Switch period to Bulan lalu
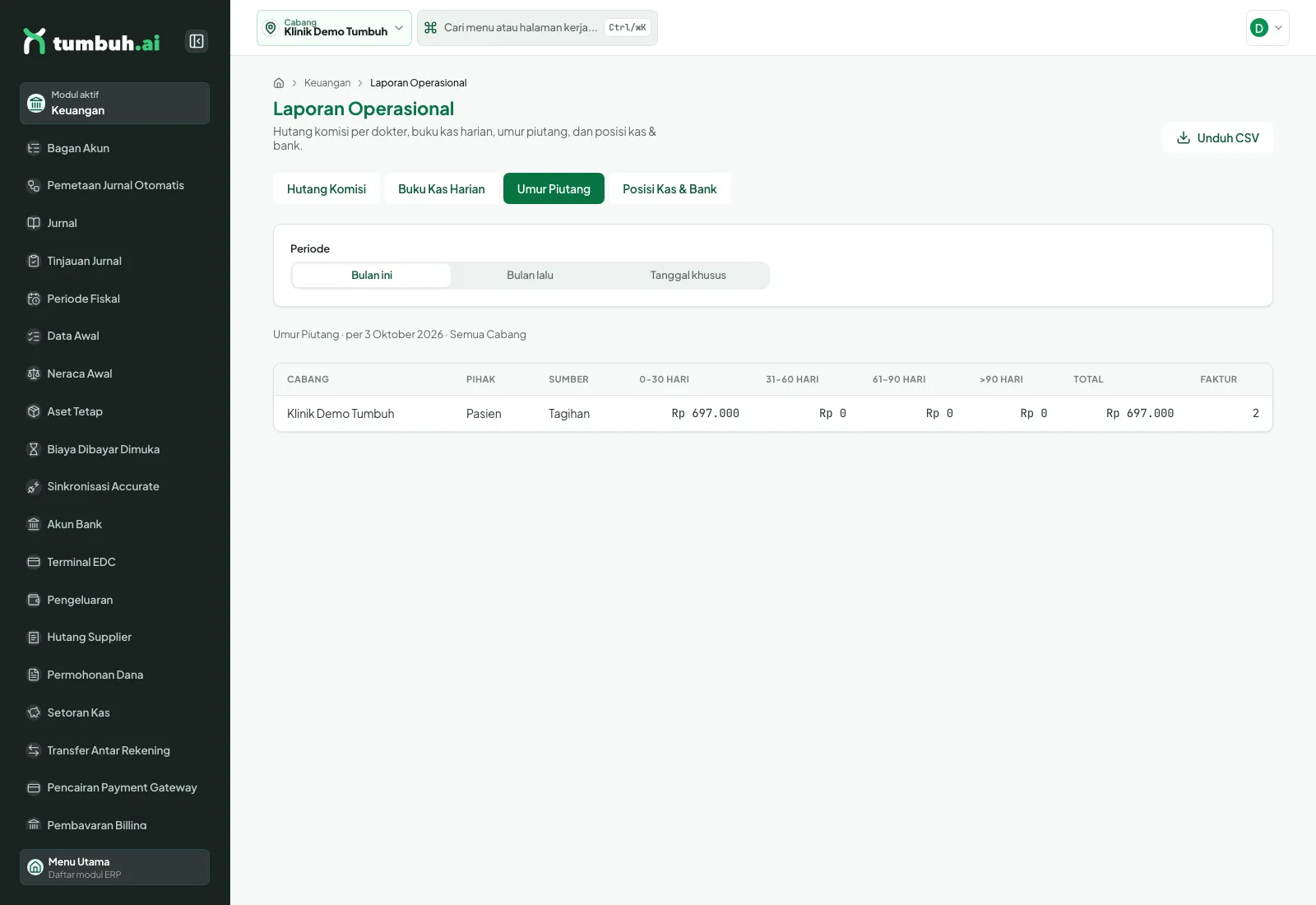The height and width of the screenshot is (905, 1316). pos(530,276)
